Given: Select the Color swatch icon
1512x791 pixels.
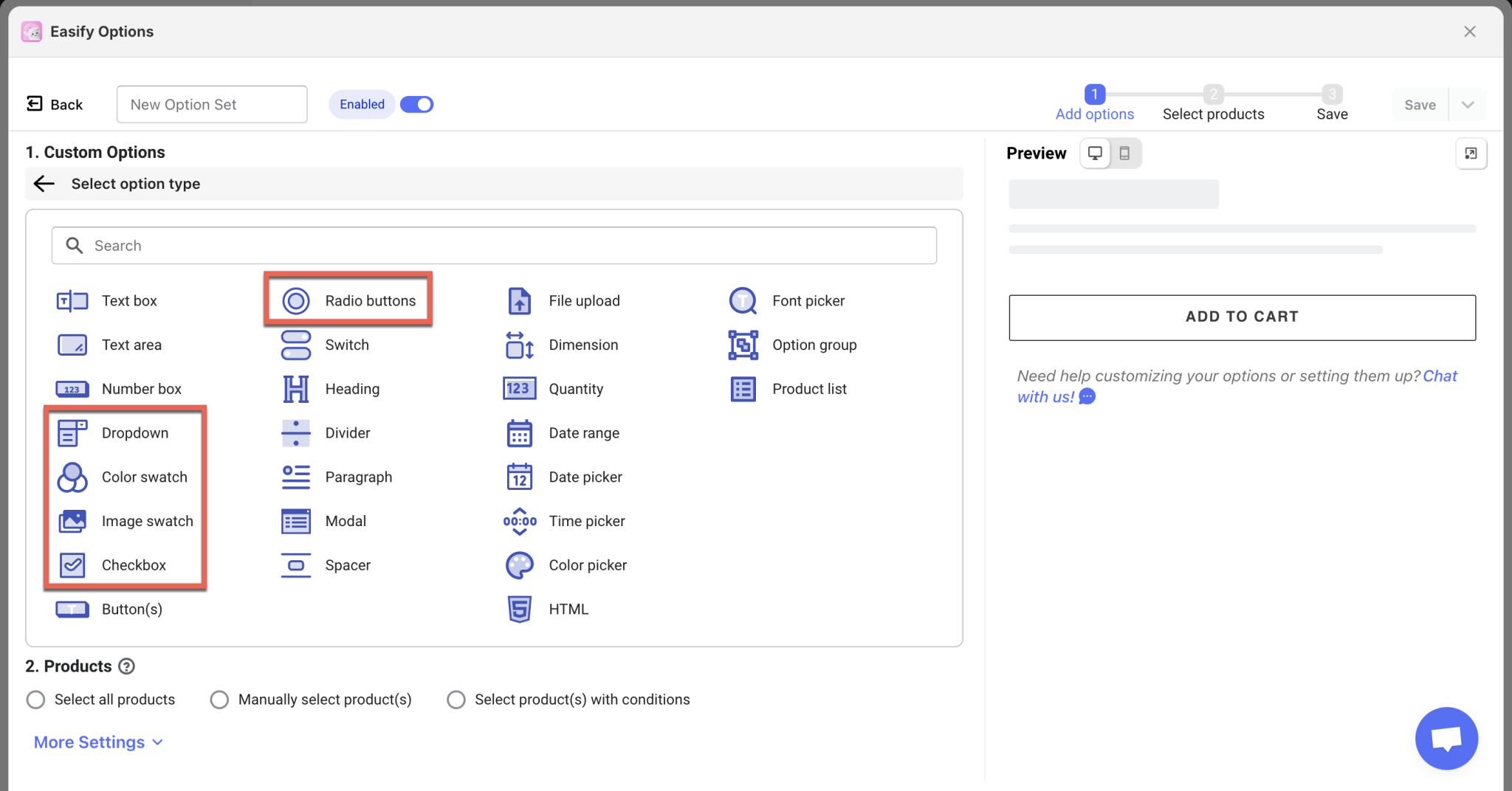Looking at the screenshot, I should point(72,477).
